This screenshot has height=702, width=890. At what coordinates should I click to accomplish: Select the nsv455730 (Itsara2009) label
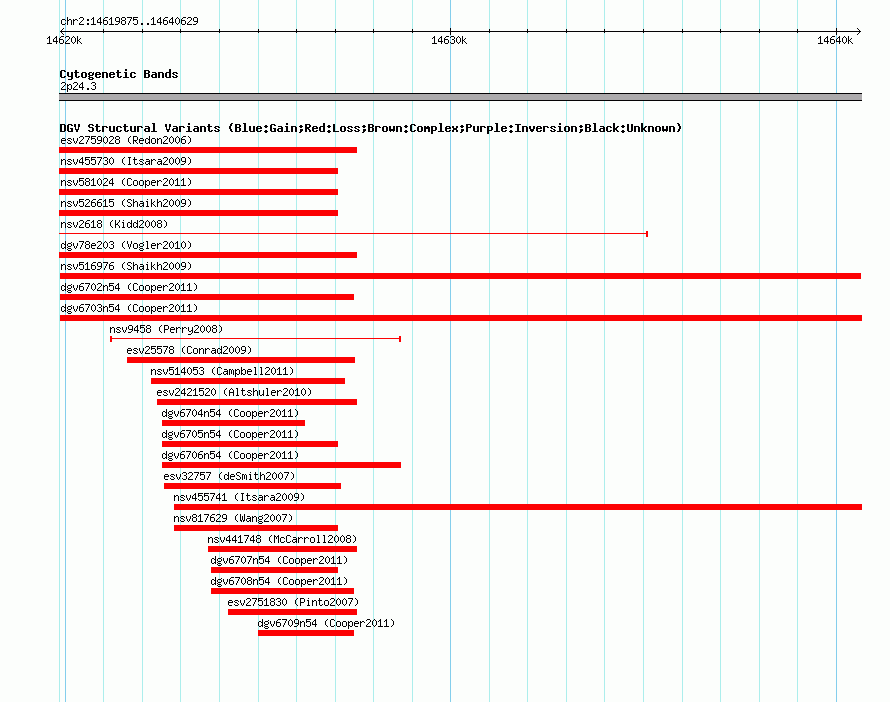[x=126, y=161]
